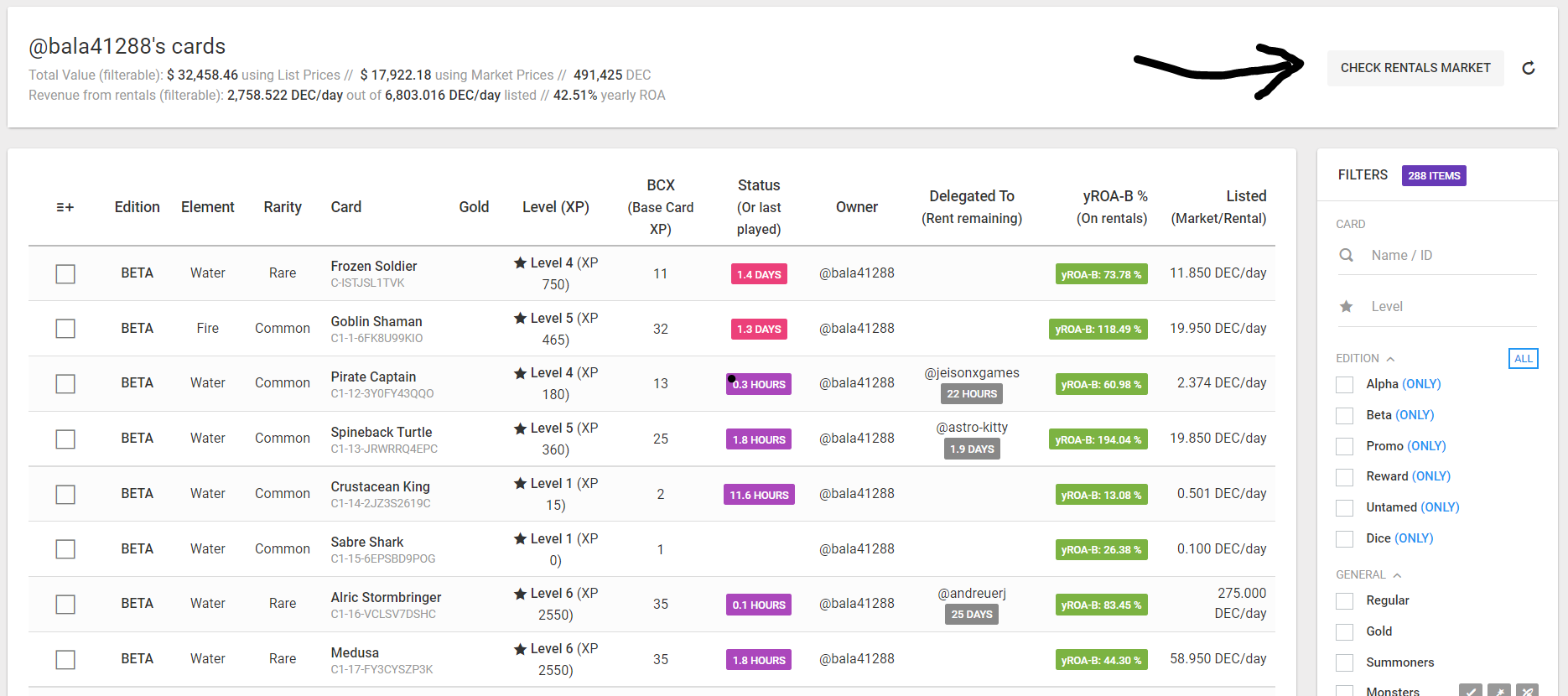Select the Goblin Shaman row checkbox
Screen dimensions: 1568x696
pyautogui.click(x=65, y=328)
